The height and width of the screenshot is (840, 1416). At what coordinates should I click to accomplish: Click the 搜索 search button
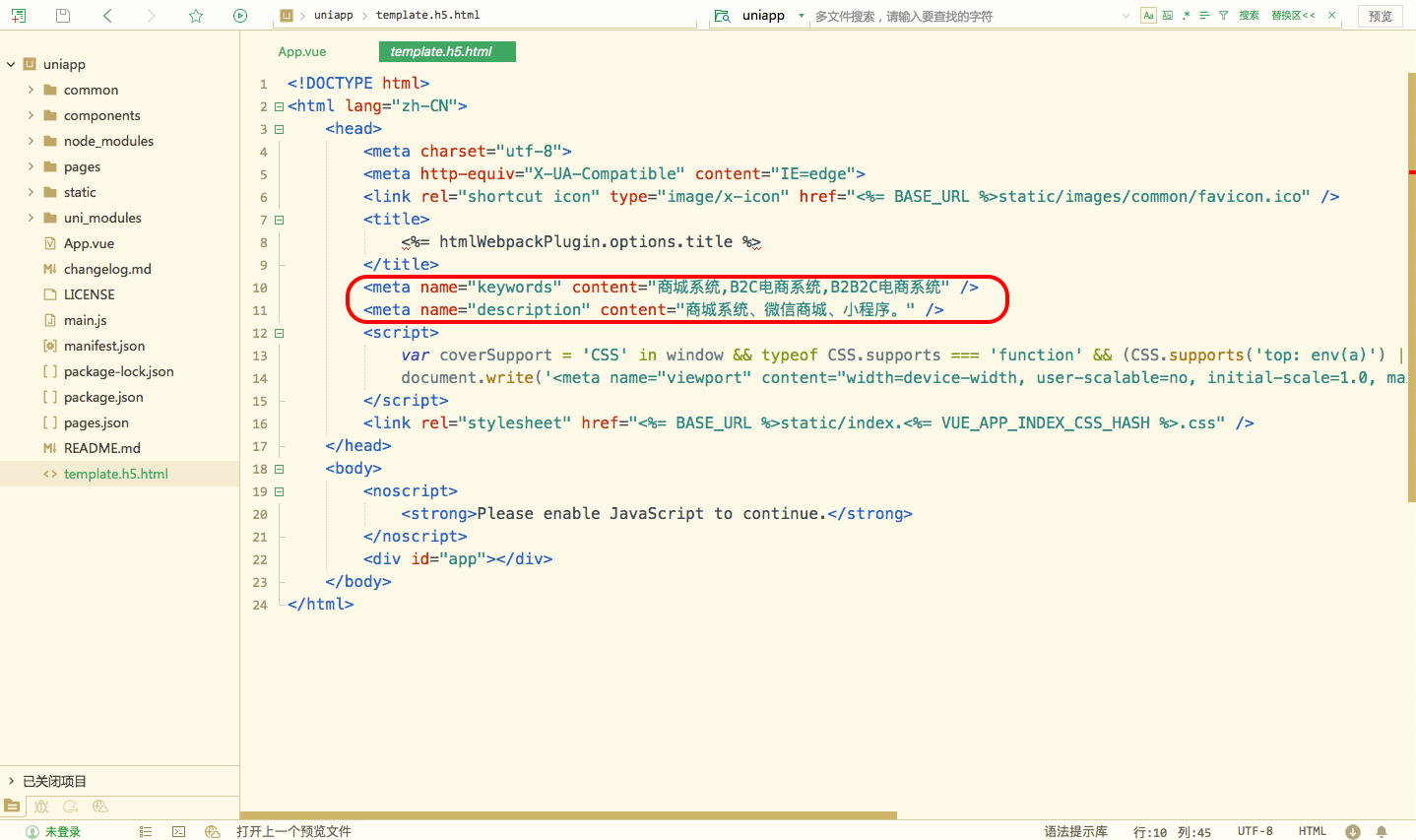[1249, 16]
